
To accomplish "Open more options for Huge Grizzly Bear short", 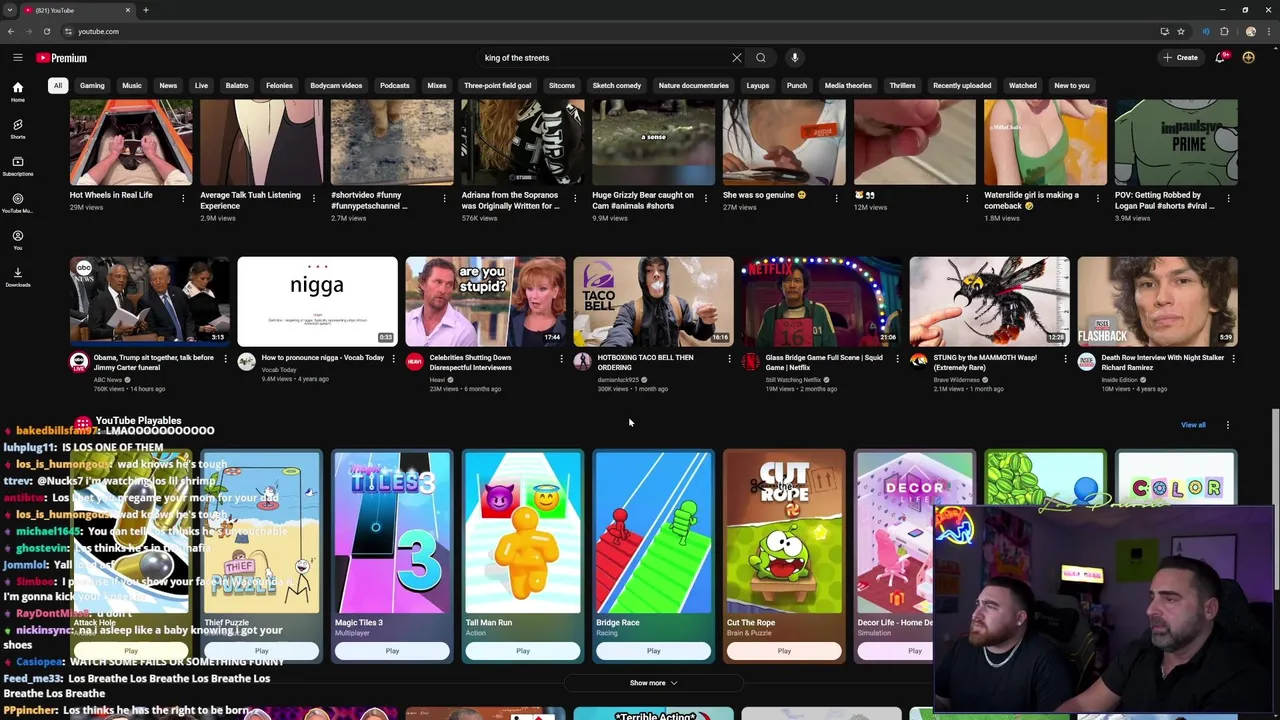I will click(x=706, y=198).
